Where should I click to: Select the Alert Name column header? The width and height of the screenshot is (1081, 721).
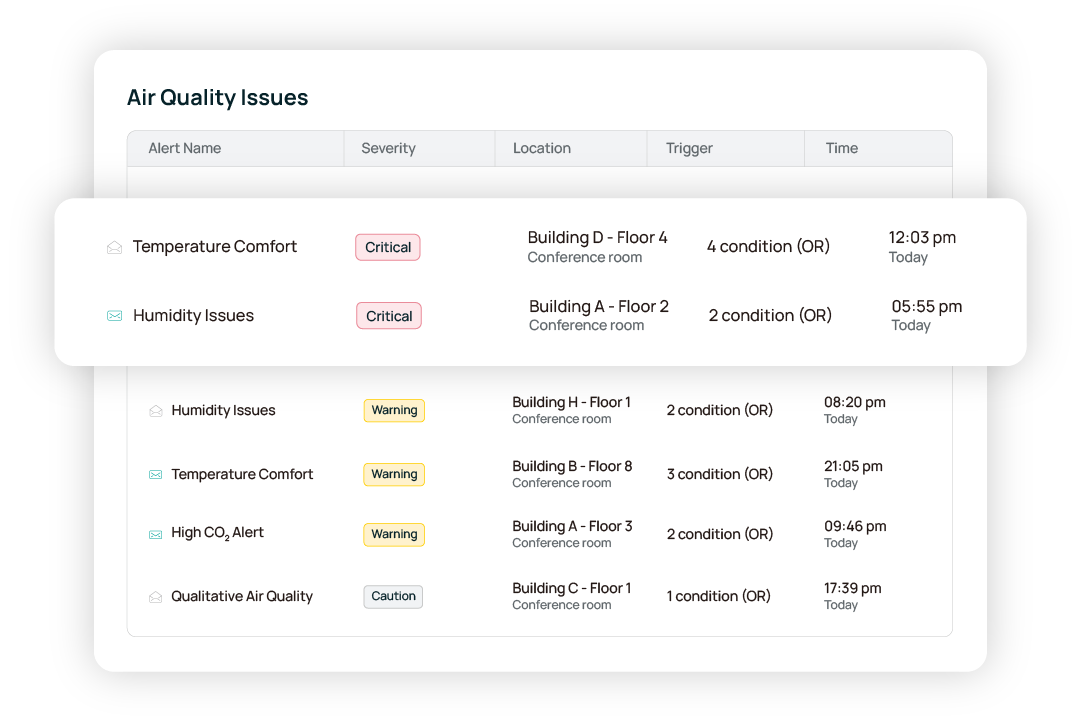pyautogui.click(x=184, y=148)
